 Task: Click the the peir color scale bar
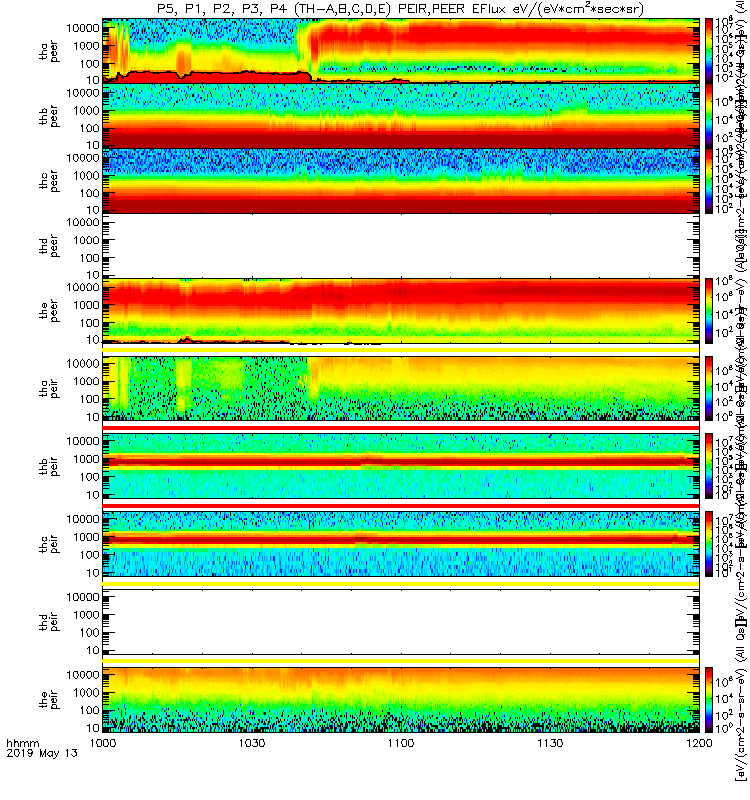[x=709, y=699]
